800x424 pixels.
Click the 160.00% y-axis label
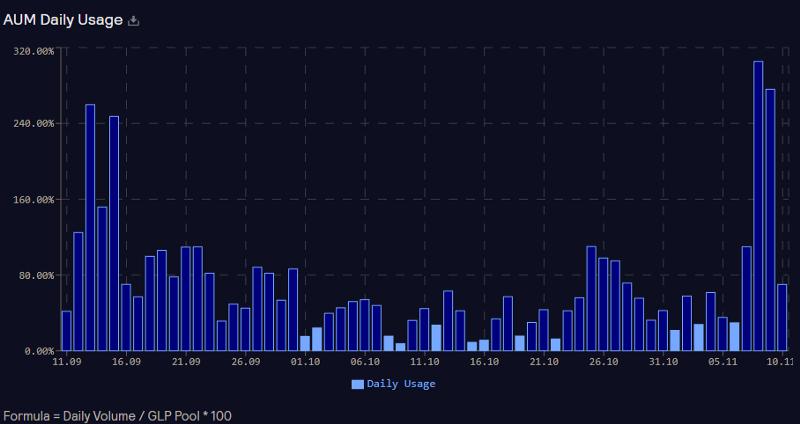pos(33,199)
